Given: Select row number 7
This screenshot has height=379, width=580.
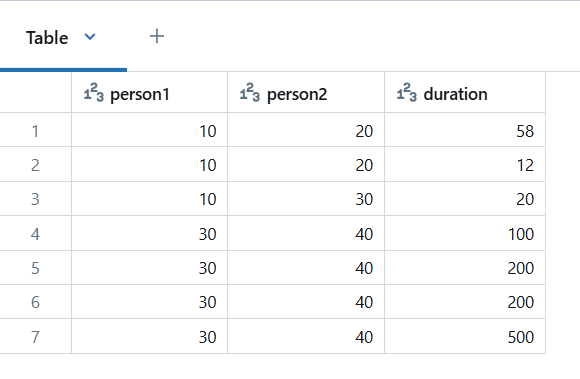Looking at the screenshot, I should tap(35, 337).
